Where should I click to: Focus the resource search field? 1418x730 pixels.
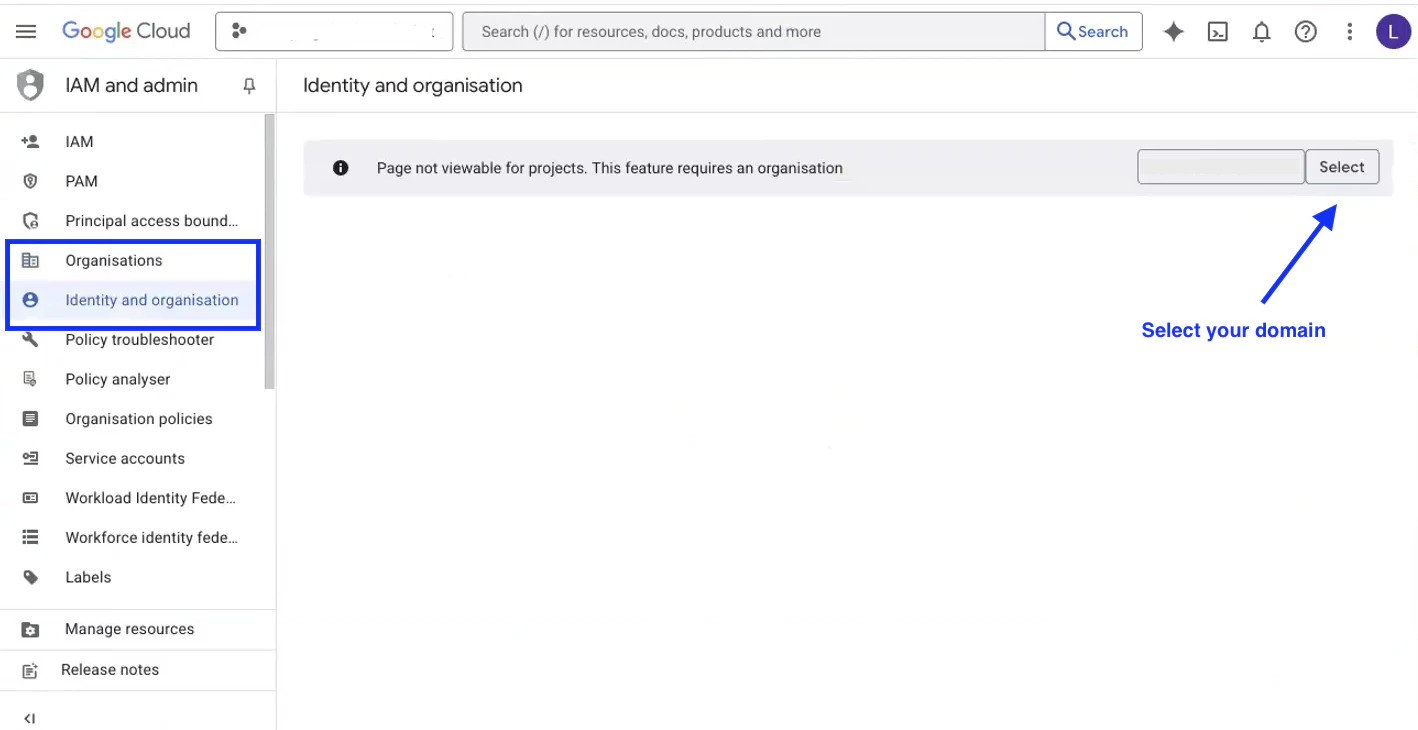754,32
